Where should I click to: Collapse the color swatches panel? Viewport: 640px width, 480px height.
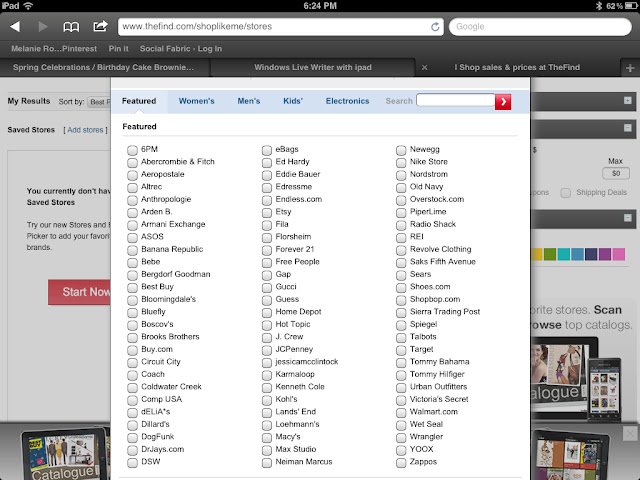point(627,217)
